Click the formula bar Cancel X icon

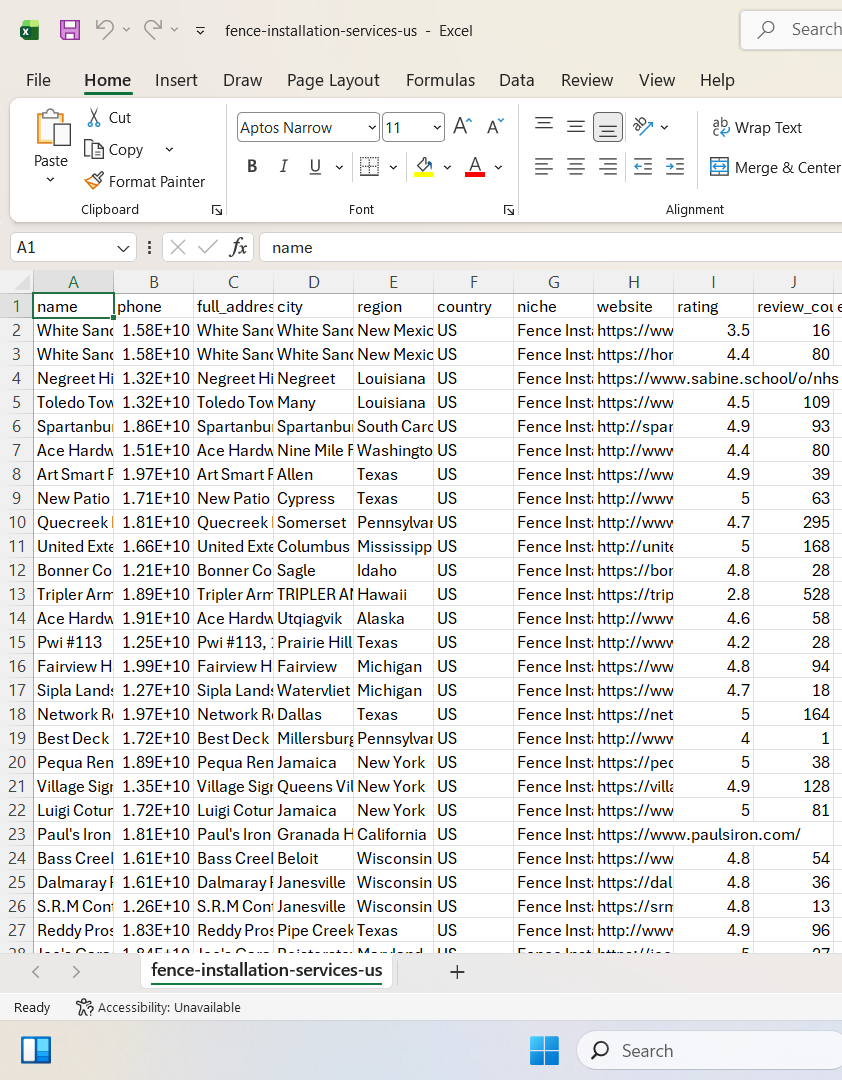pos(178,247)
